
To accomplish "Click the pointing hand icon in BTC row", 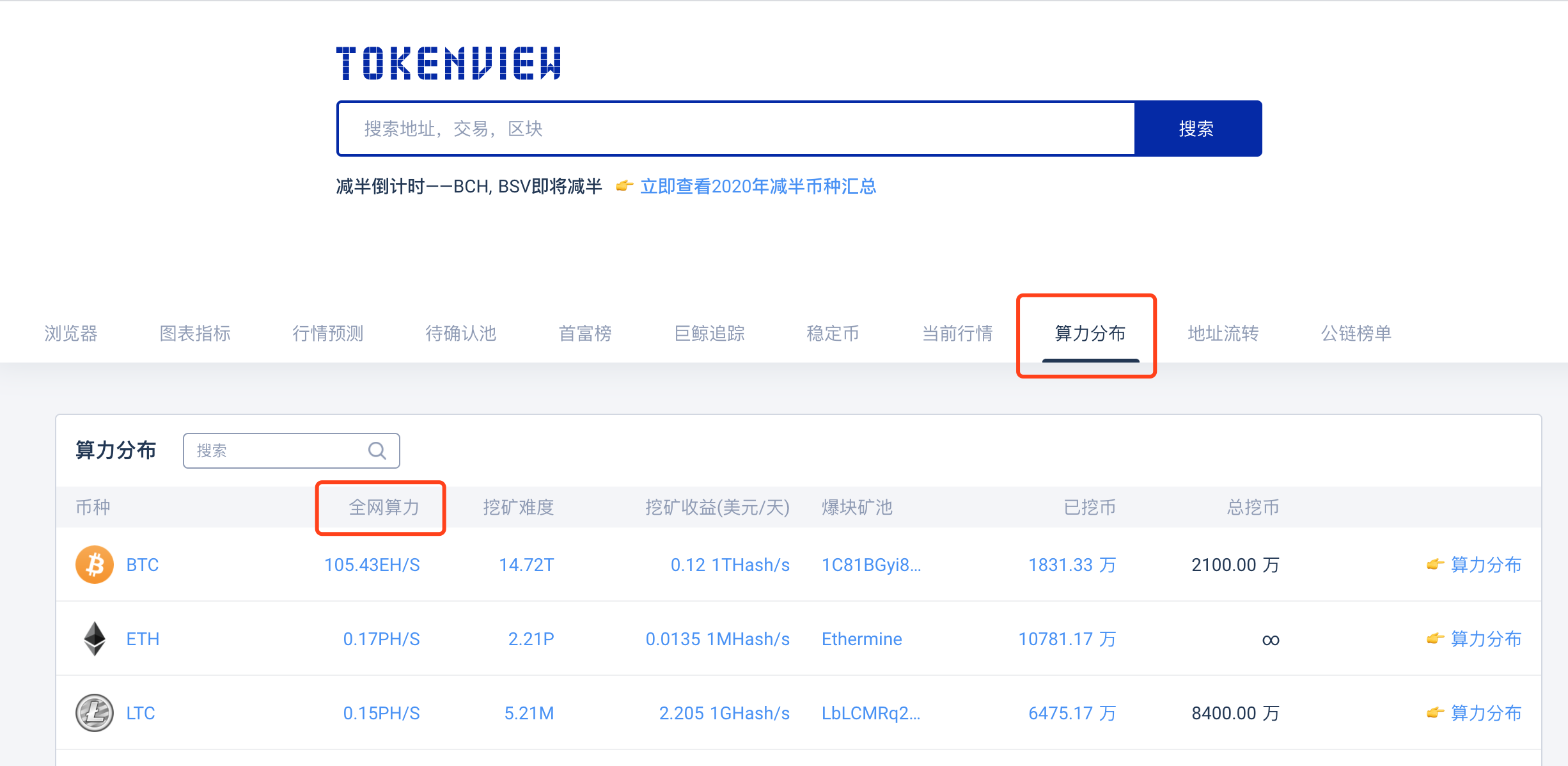I will coord(1436,565).
